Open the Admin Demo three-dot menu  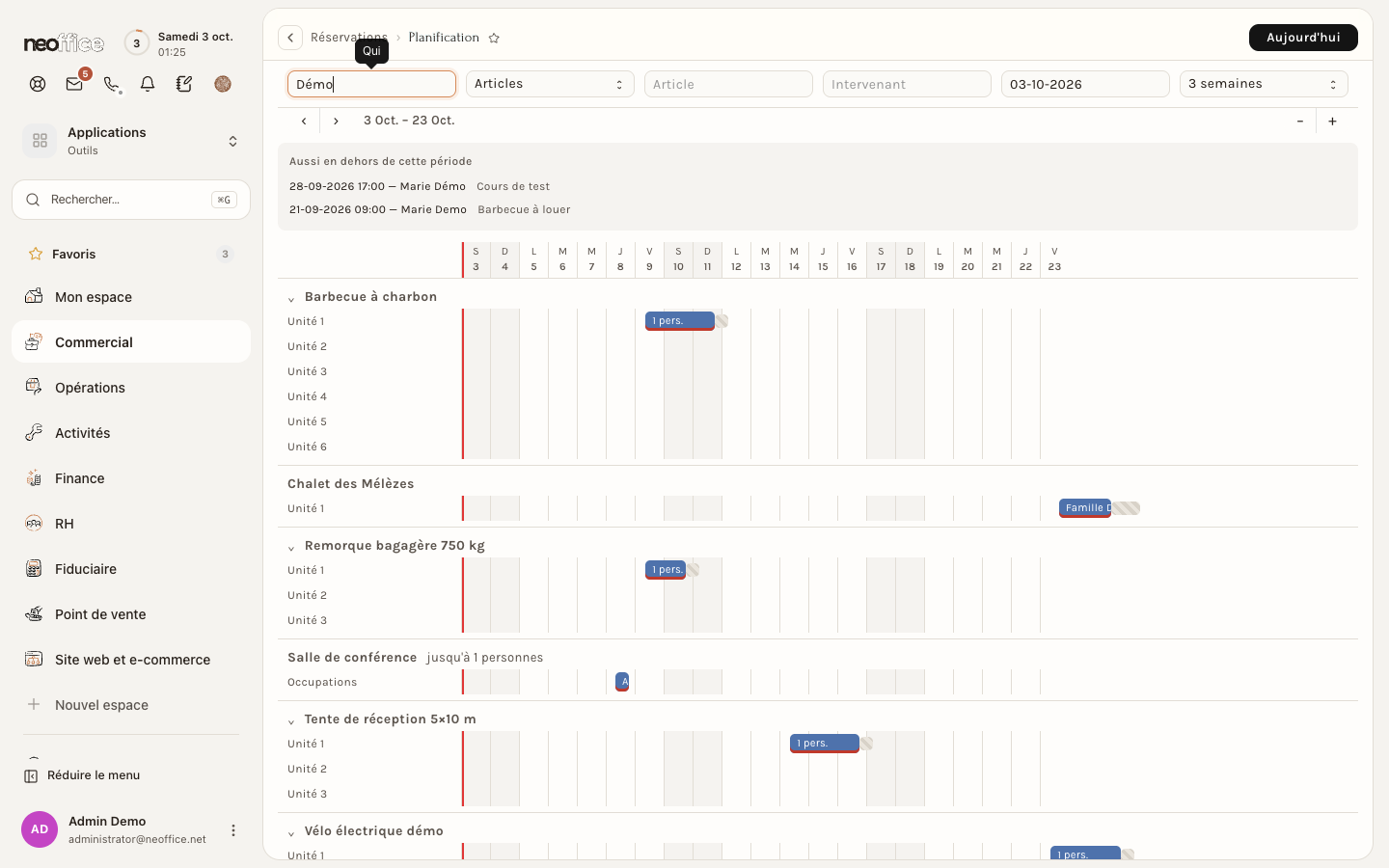coord(232,829)
